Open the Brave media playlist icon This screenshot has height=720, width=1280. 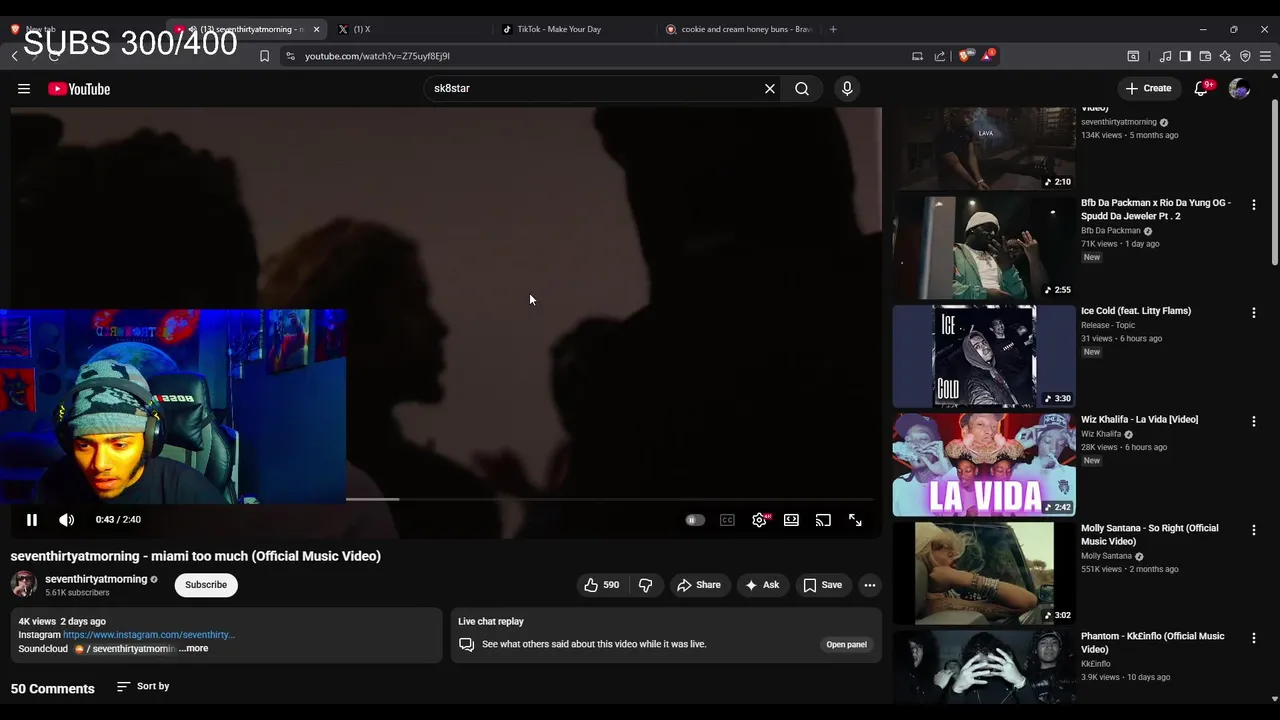click(x=1165, y=57)
